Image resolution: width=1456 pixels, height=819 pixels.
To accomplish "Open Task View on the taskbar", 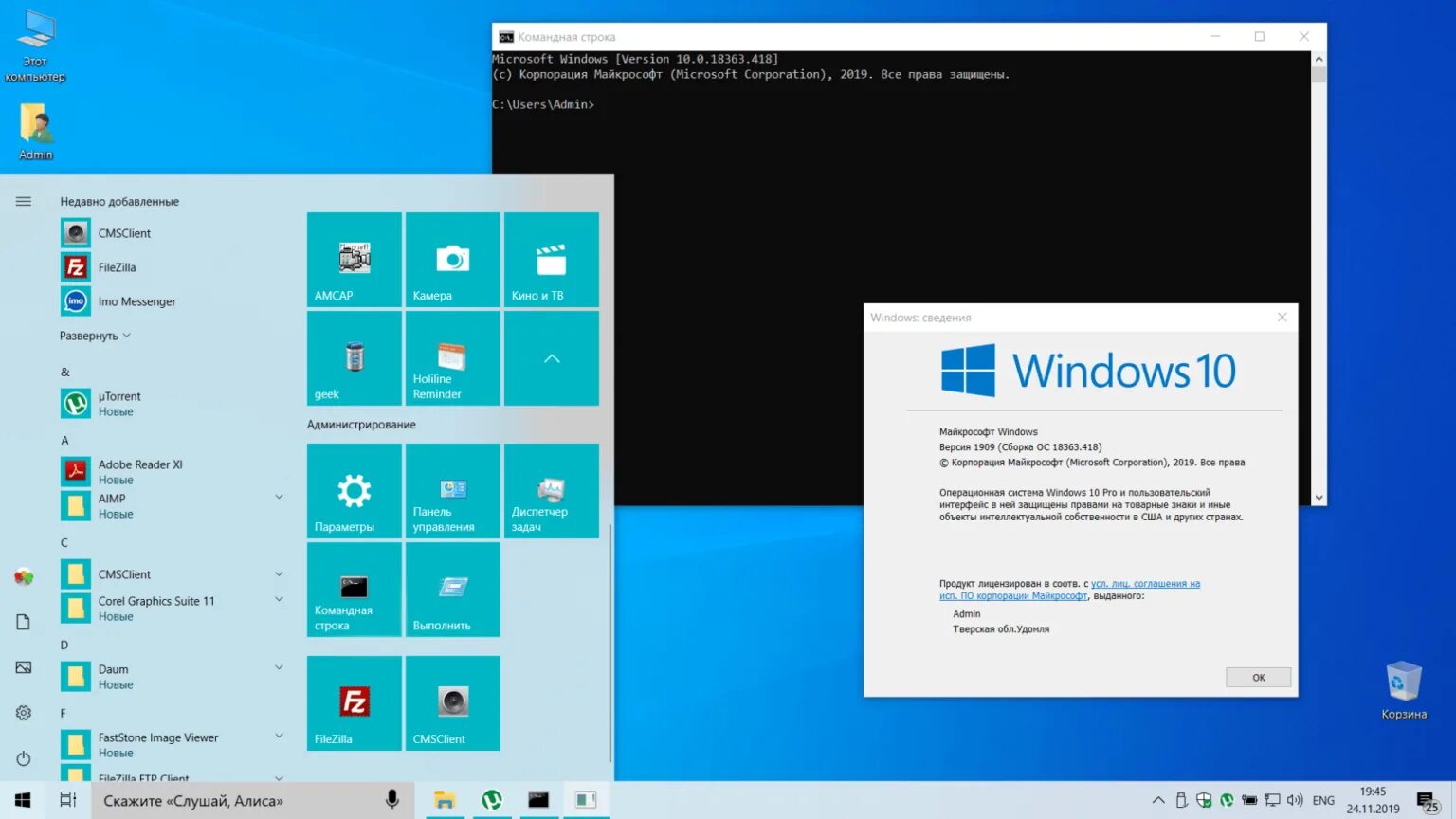I will pyautogui.click(x=68, y=800).
